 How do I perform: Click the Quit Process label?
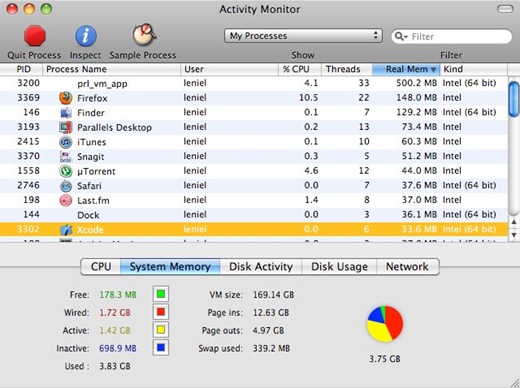pos(34,55)
